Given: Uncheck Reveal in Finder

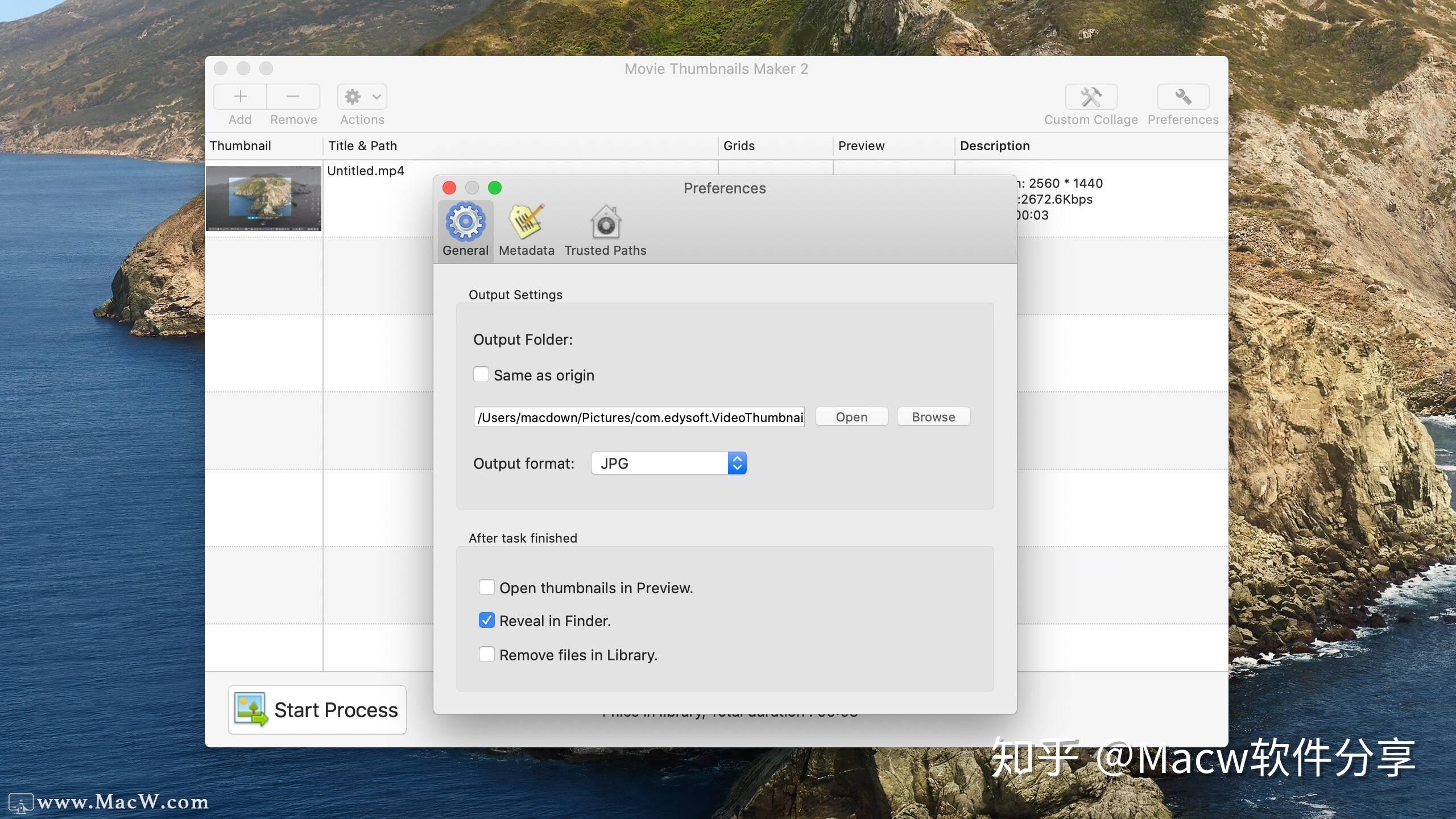Looking at the screenshot, I should pyautogui.click(x=487, y=620).
